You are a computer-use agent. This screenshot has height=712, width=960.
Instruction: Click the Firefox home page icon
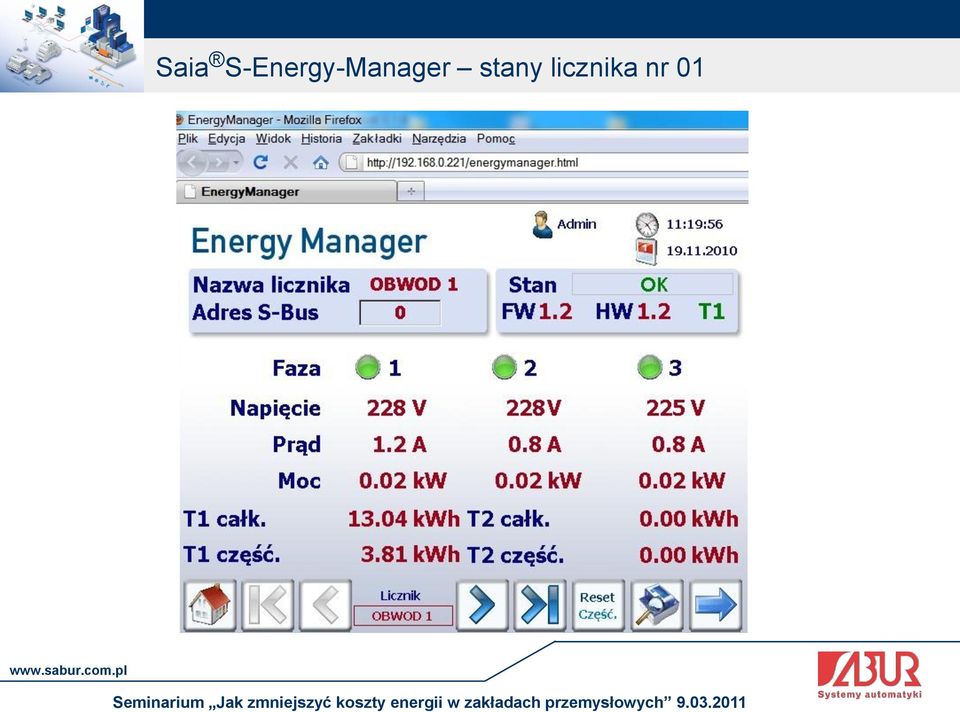[x=320, y=162]
